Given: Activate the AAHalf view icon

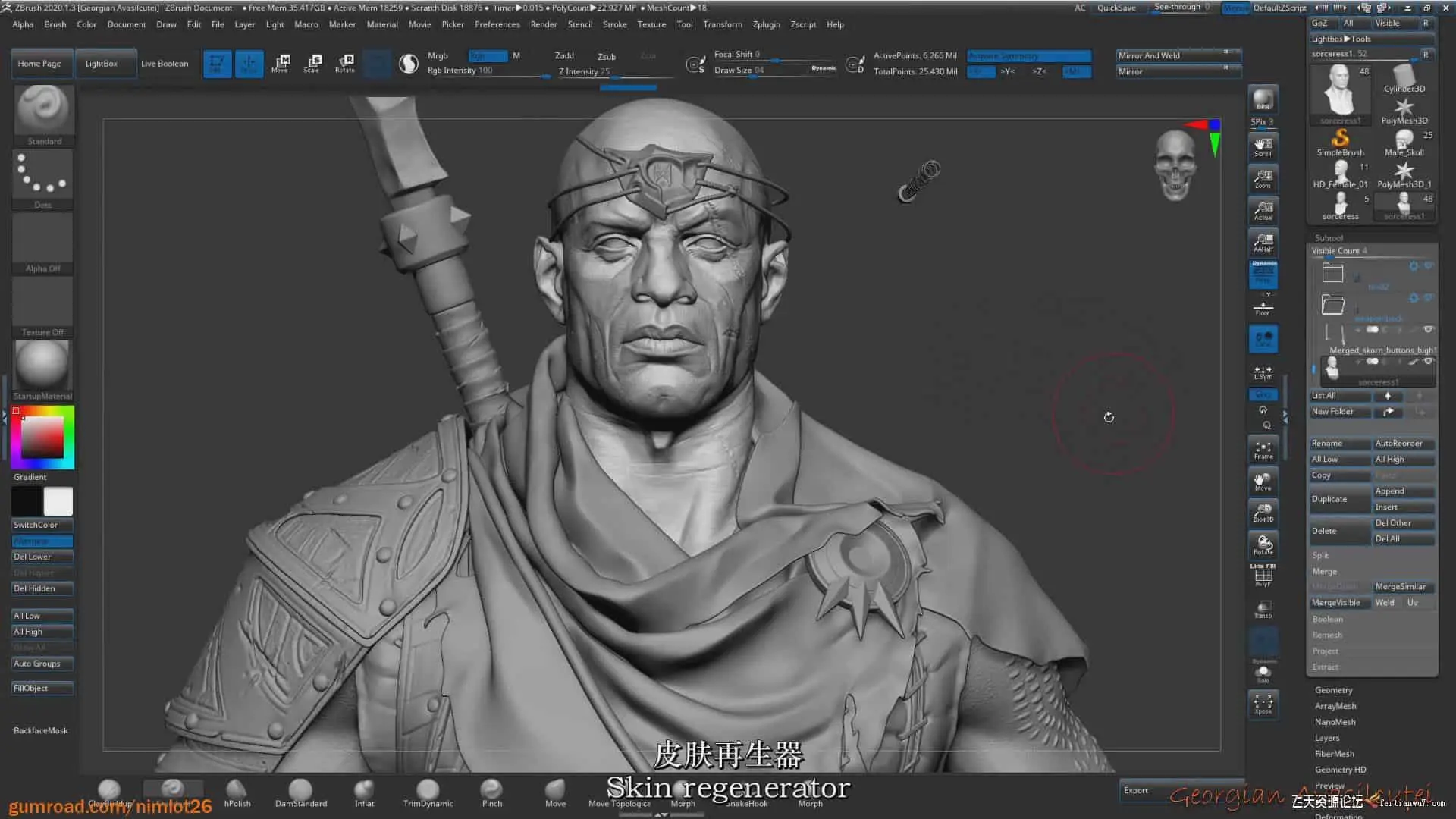Looking at the screenshot, I should [x=1263, y=242].
